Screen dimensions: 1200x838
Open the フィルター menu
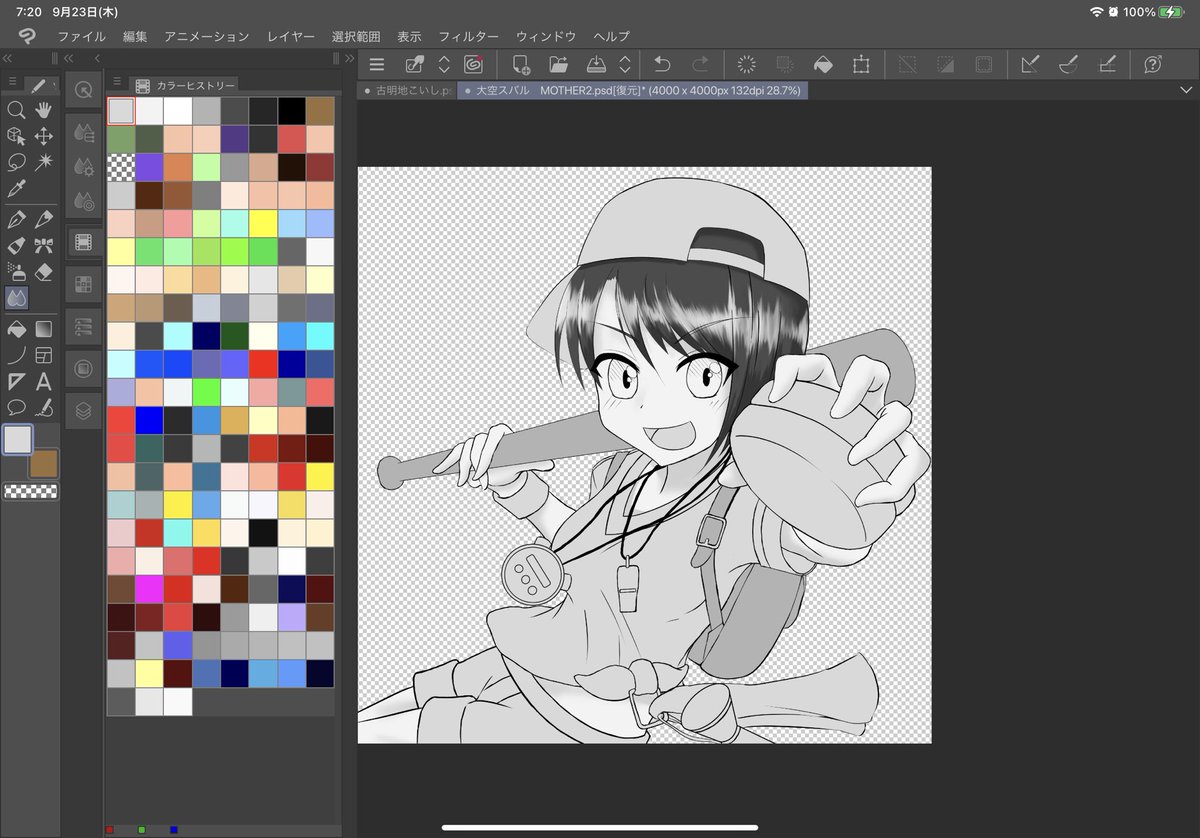(x=469, y=36)
